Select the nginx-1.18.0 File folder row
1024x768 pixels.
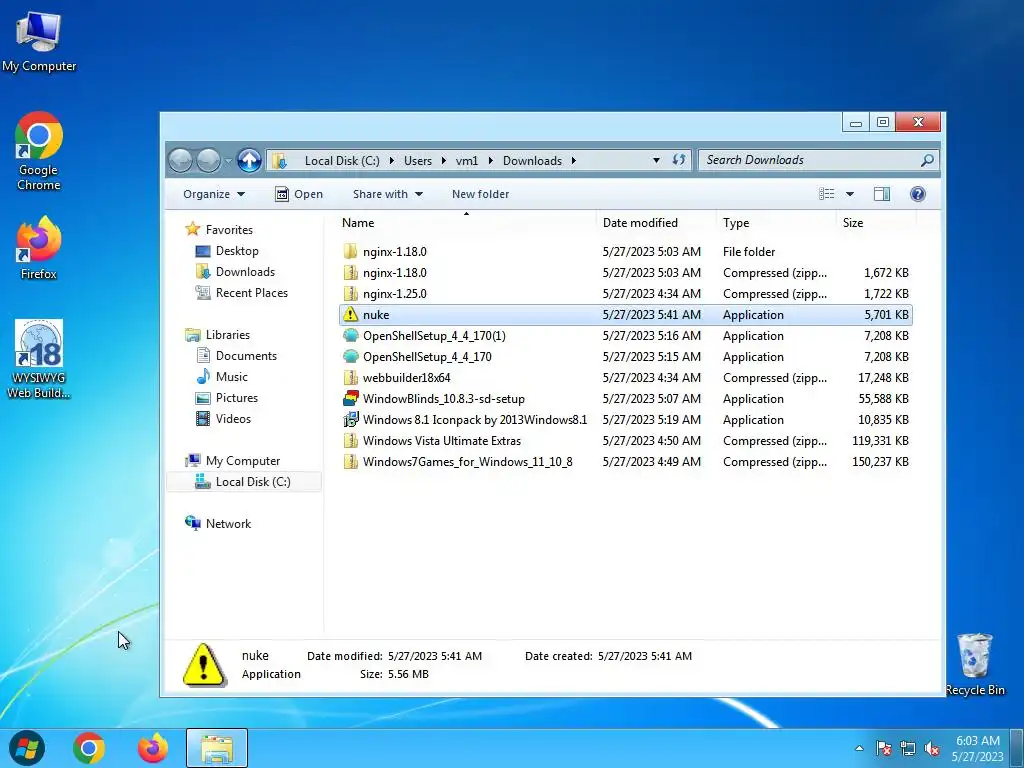click(626, 251)
